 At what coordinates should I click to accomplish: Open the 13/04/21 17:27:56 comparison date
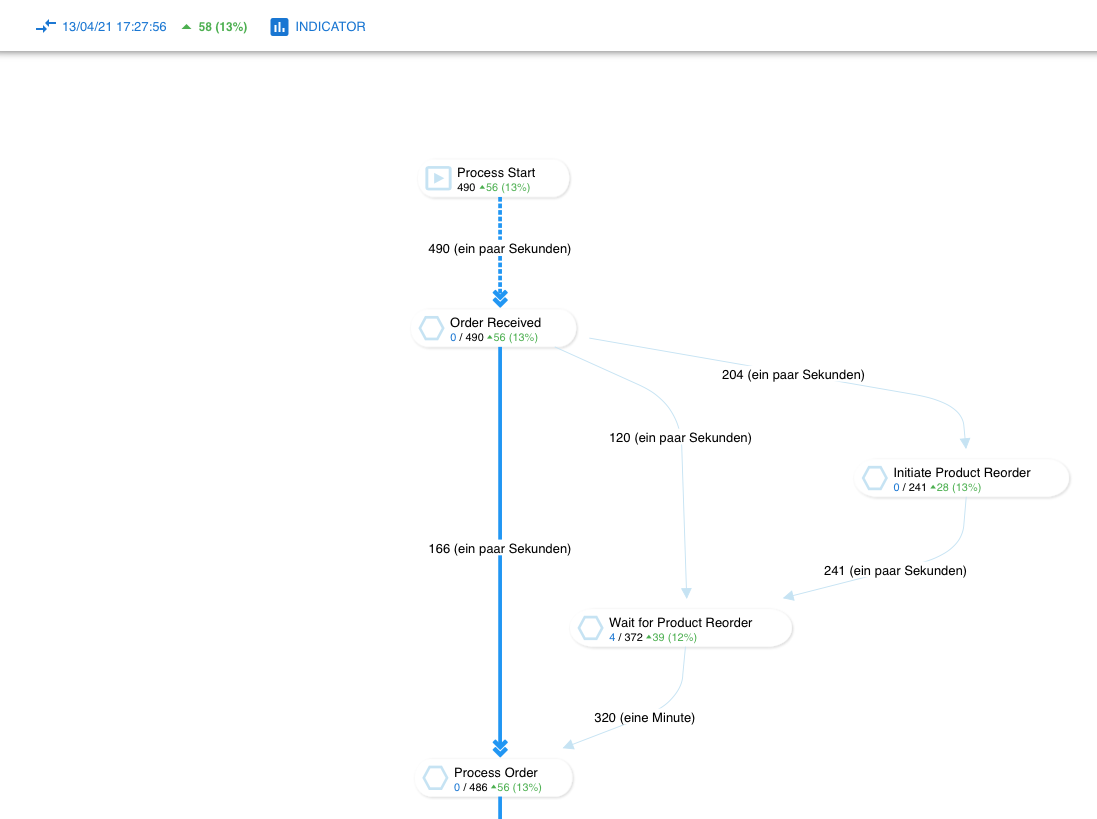pyautogui.click(x=114, y=27)
